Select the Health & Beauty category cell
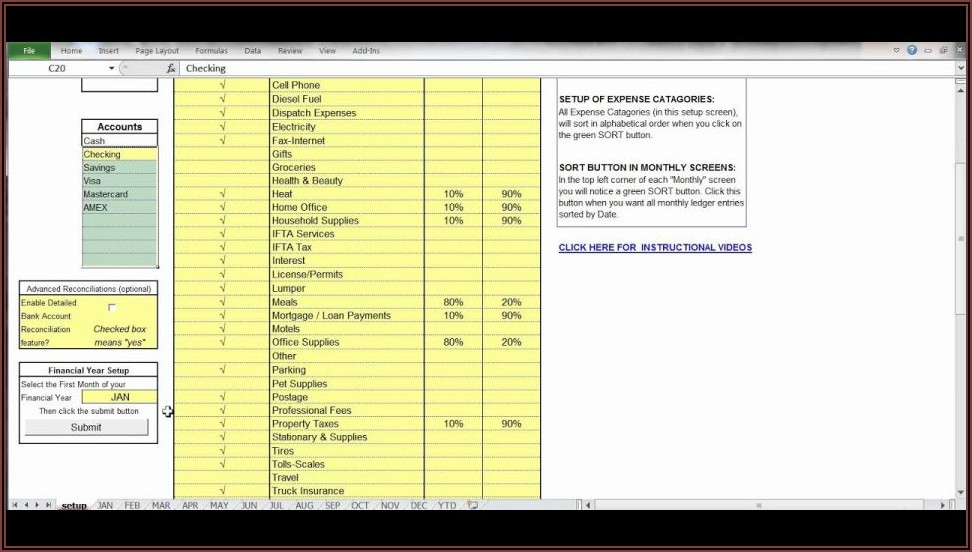This screenshot has width=972, height=552. [347, 180]
